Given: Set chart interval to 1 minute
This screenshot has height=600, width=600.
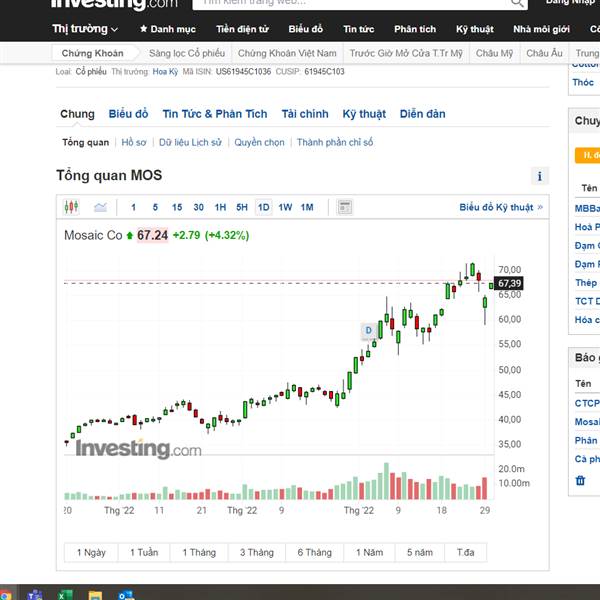Looking at the screenshot, I should click(x=133, y=207).
